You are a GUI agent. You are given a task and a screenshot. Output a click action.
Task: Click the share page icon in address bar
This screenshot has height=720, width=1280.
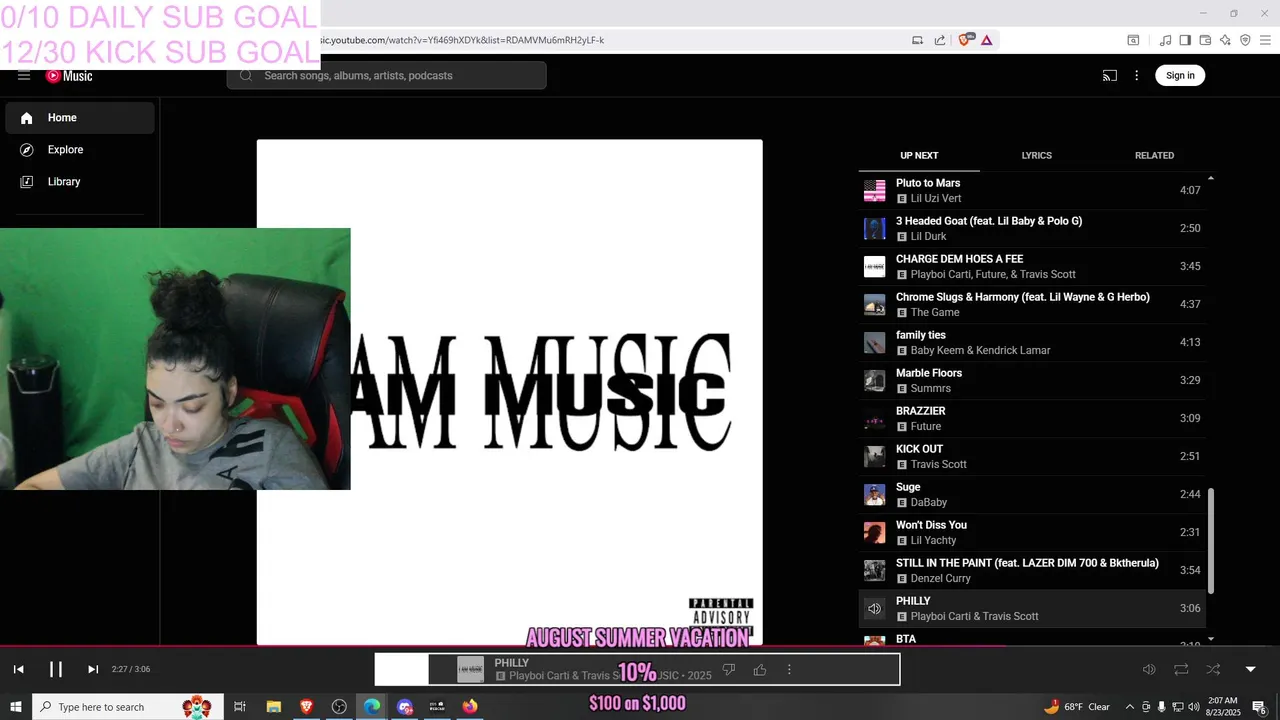tap(940, 40)
